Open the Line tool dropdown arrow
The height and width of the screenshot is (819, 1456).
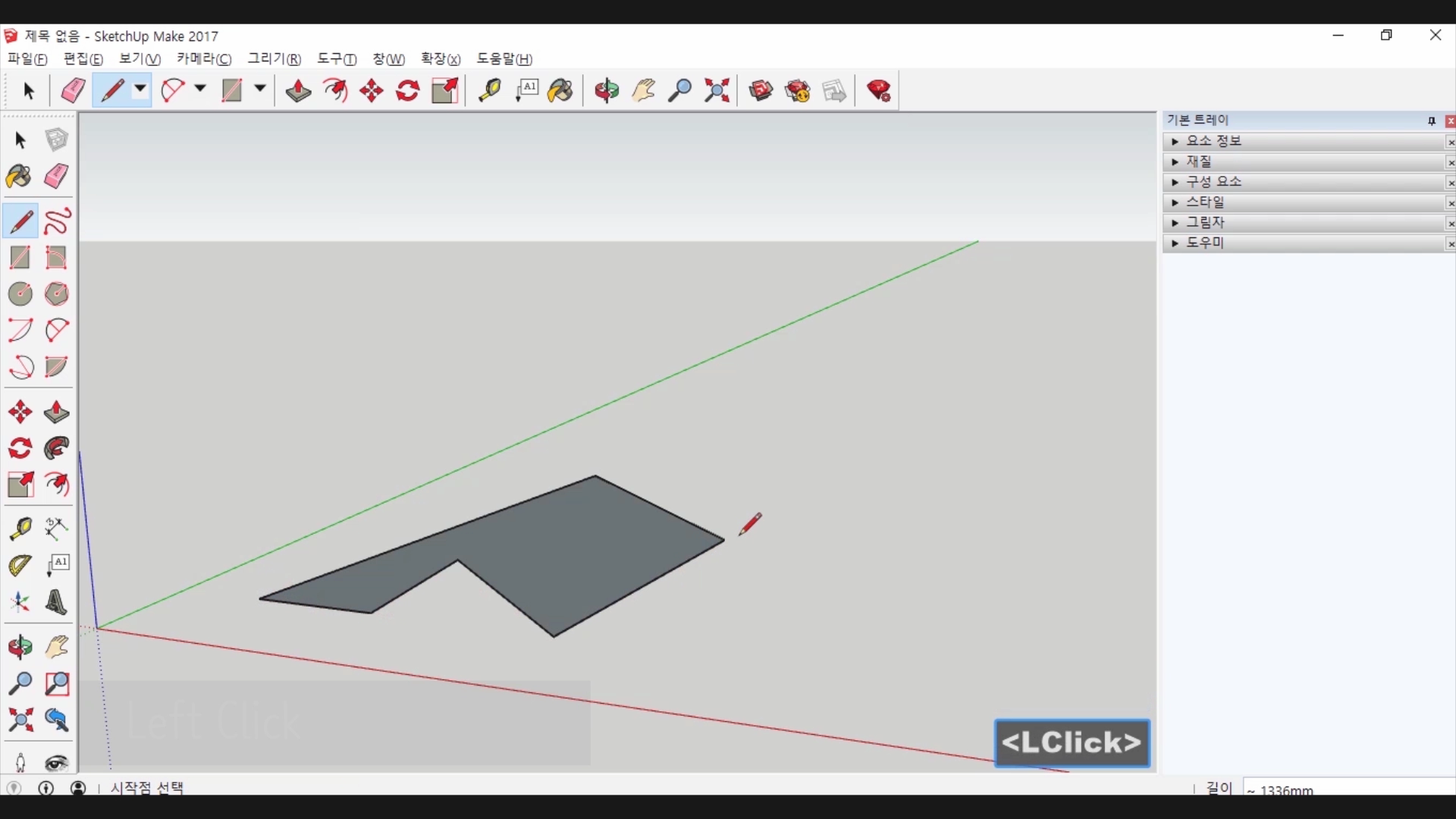[x=140, y=89]
